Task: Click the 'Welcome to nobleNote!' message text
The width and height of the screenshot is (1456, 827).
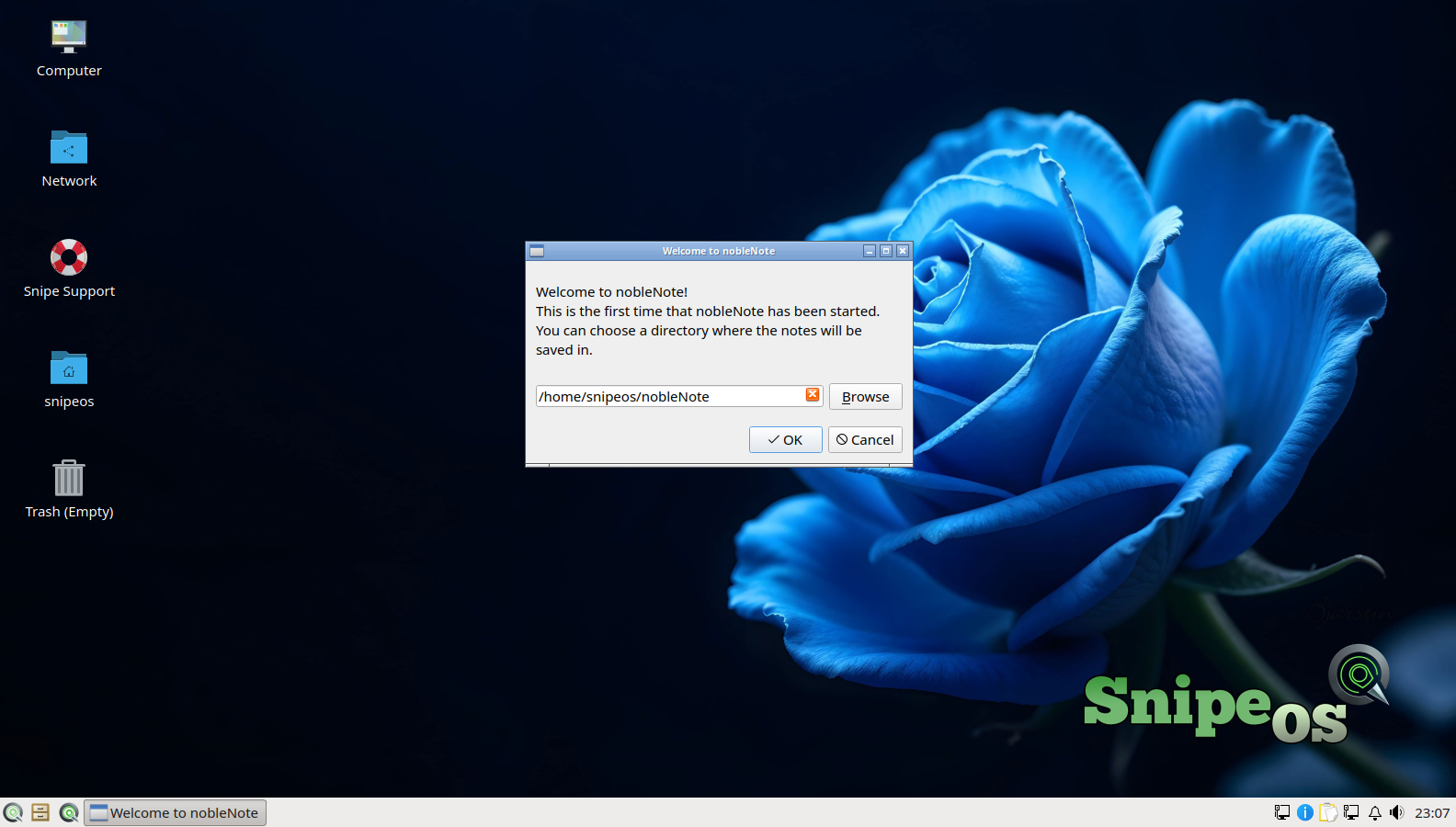Action: pos(611,292)
